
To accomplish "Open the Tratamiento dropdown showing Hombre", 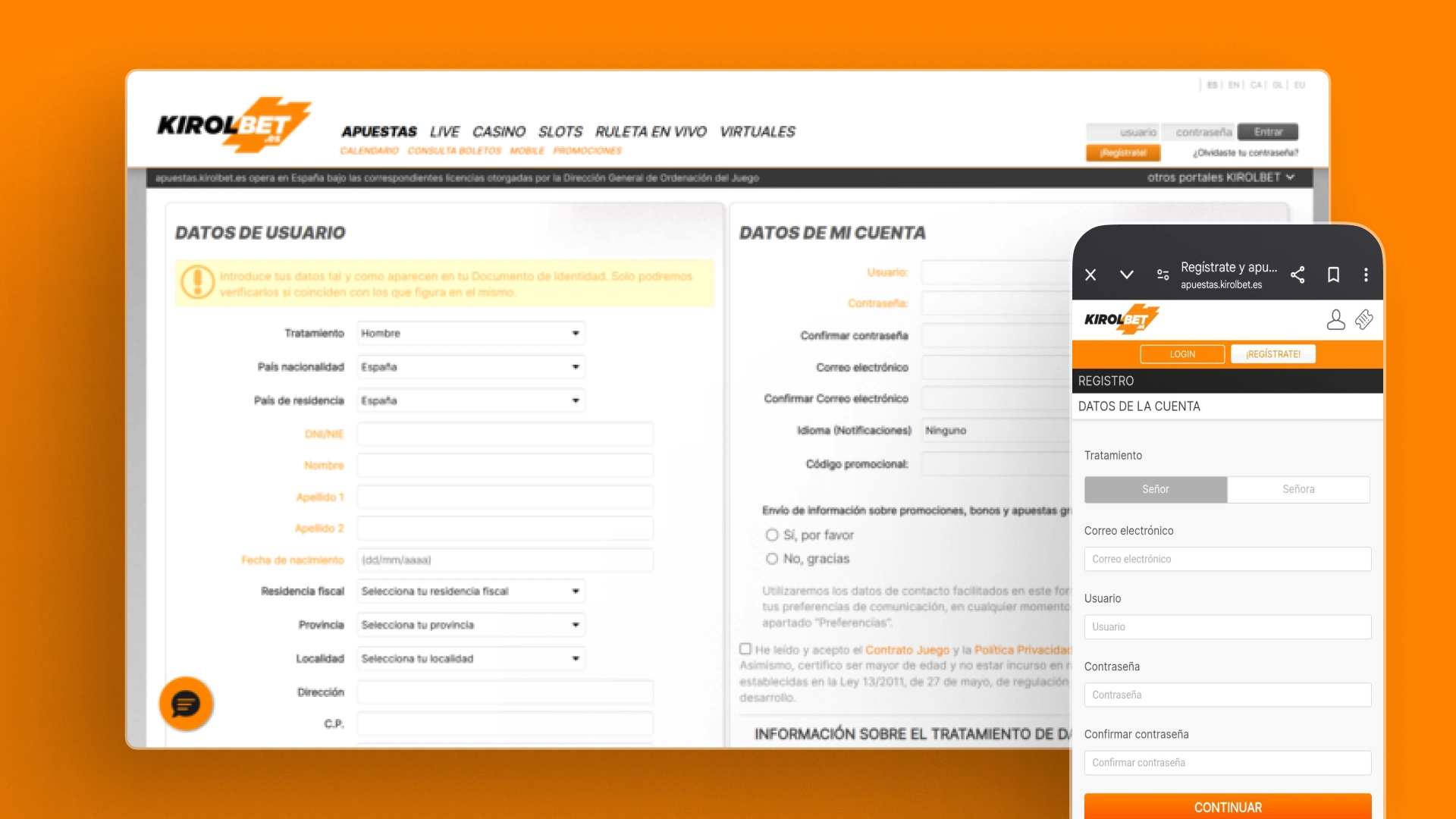I will 471,333.
